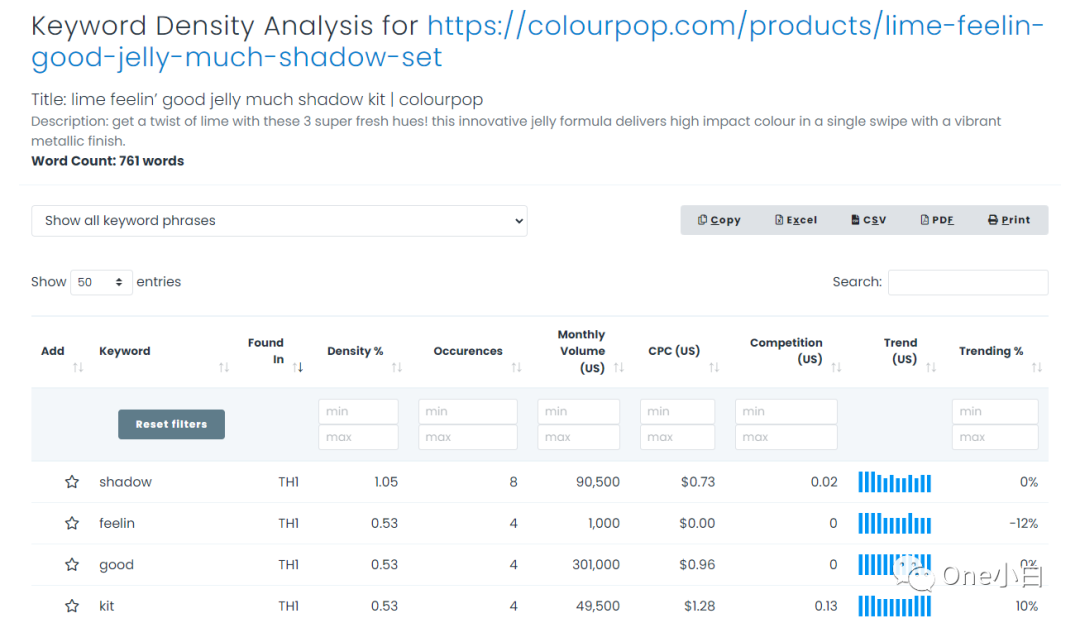Set the Density % max filter
The width and height of the screenshot is (1080, 623).
358,437
